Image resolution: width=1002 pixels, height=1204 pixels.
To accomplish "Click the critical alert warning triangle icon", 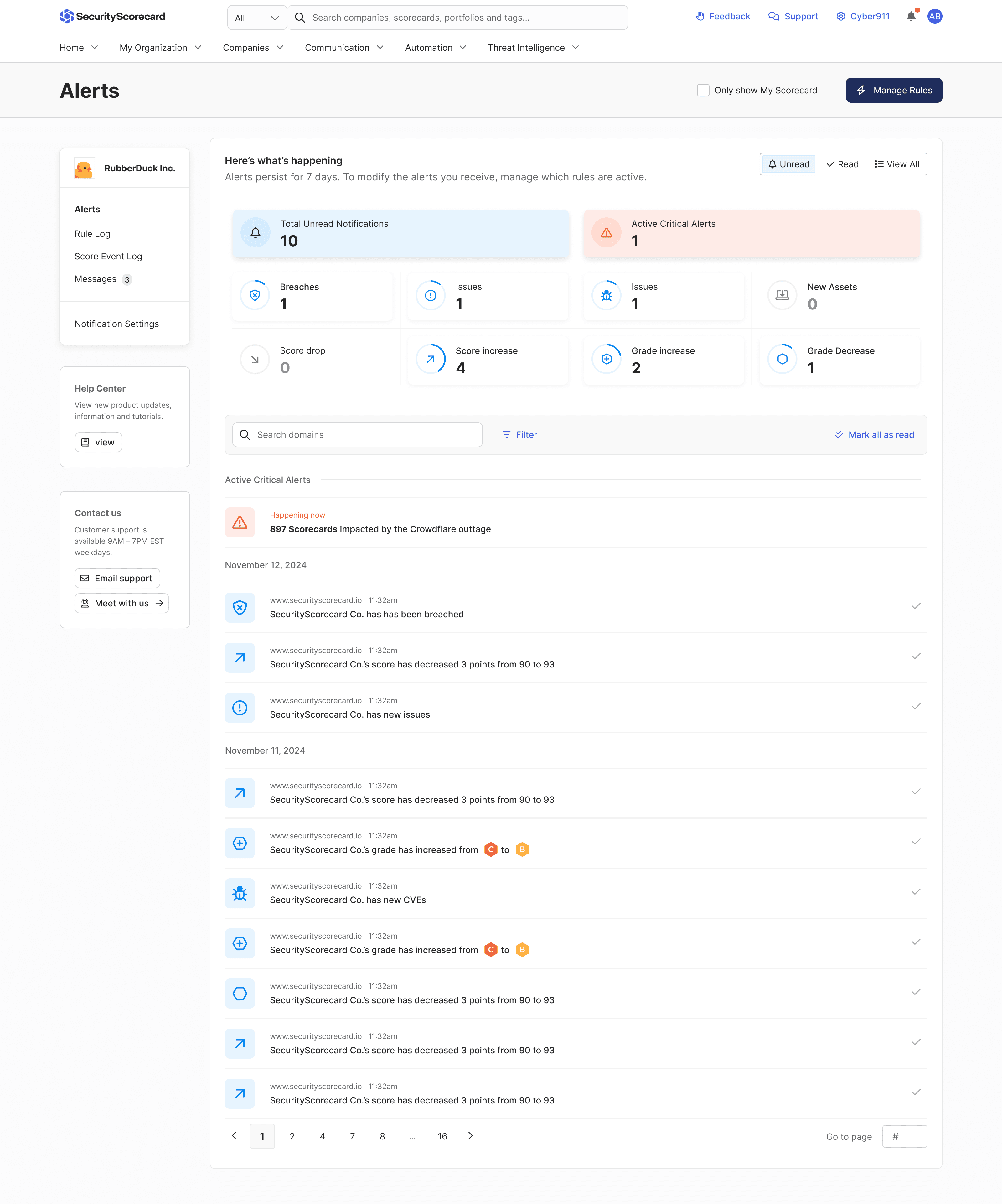I will [x=240, y=522].
